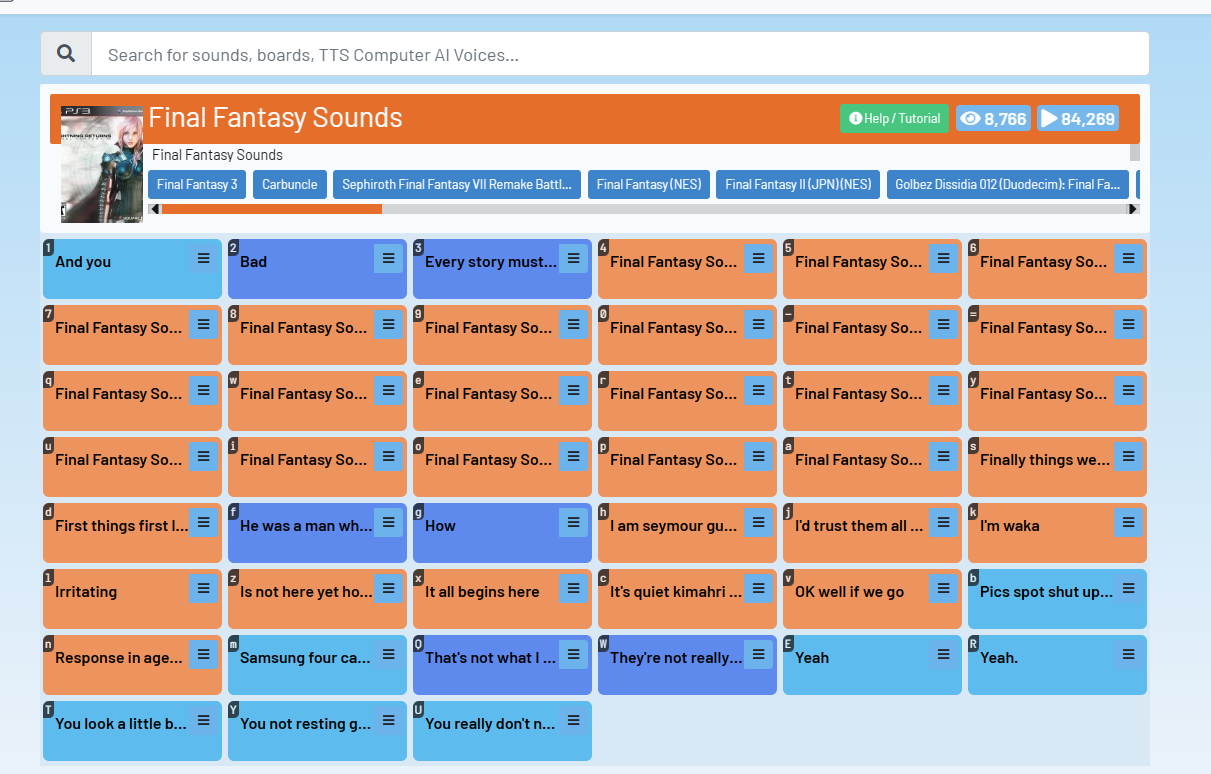The image size is (1211, 774).
Task: Click the search magnifier icon
Action: (66, 54)
